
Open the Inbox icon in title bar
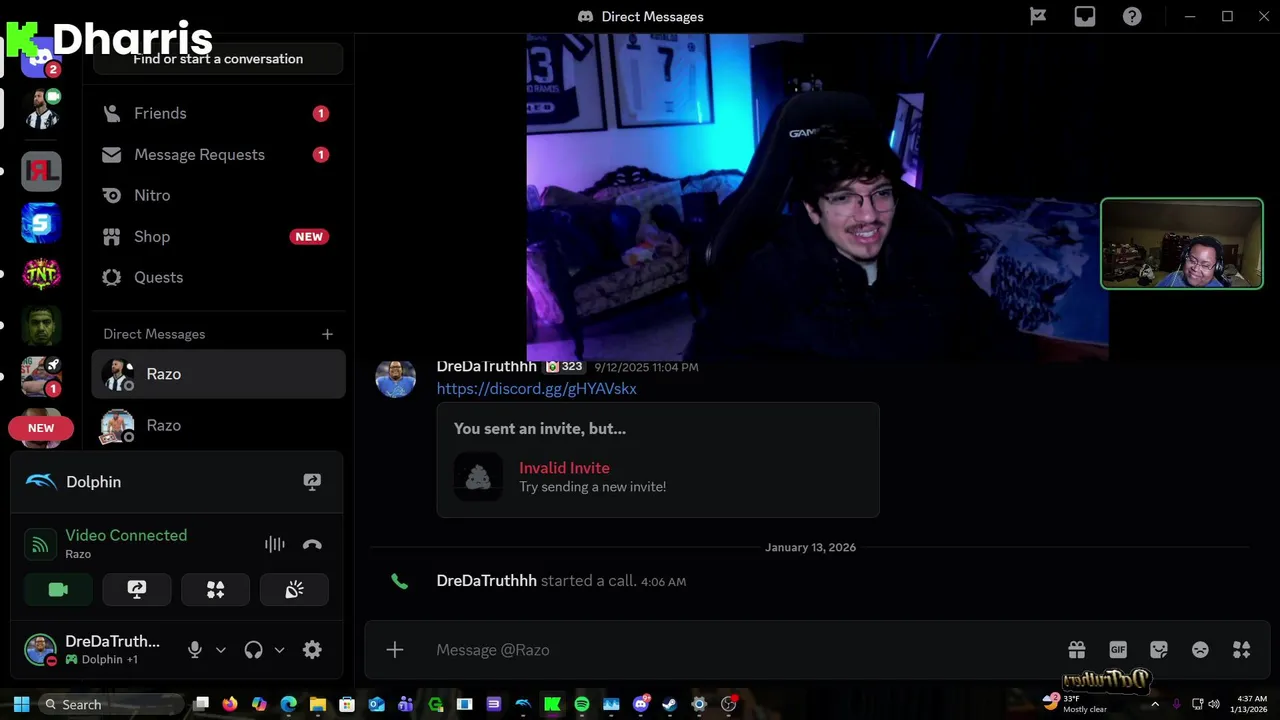click(x=1085, y=16)
